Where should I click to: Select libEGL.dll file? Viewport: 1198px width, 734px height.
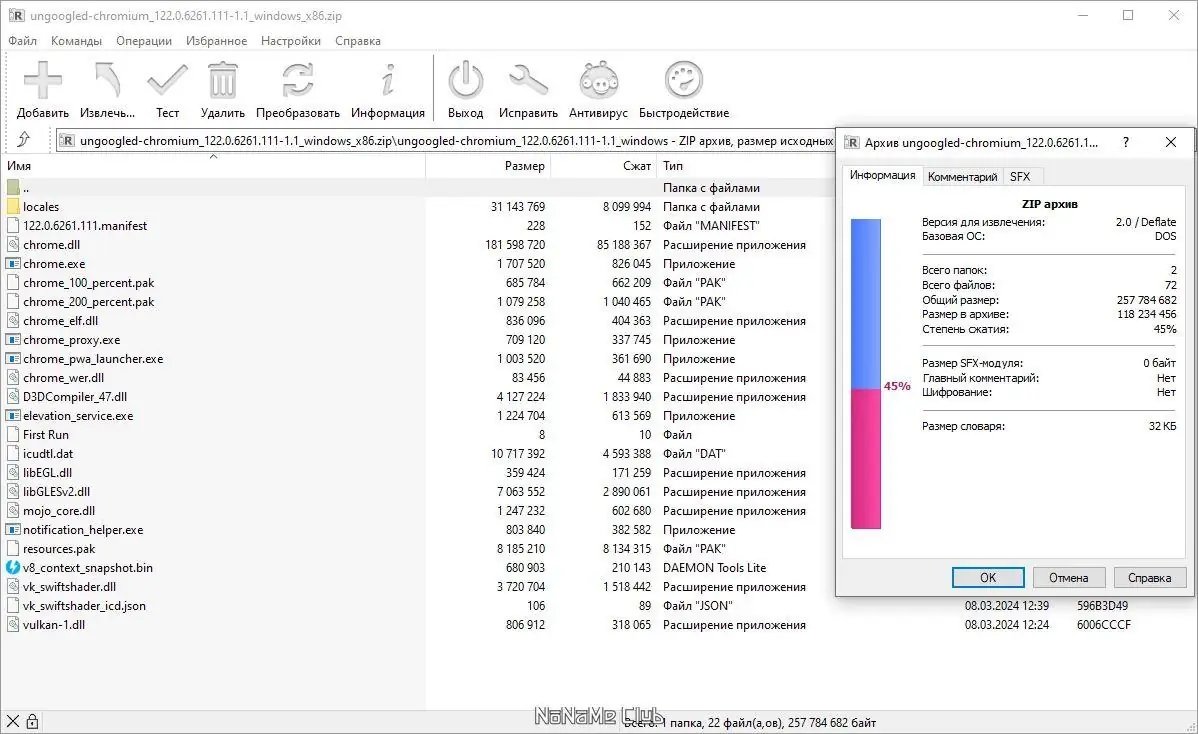click(47, 473)
